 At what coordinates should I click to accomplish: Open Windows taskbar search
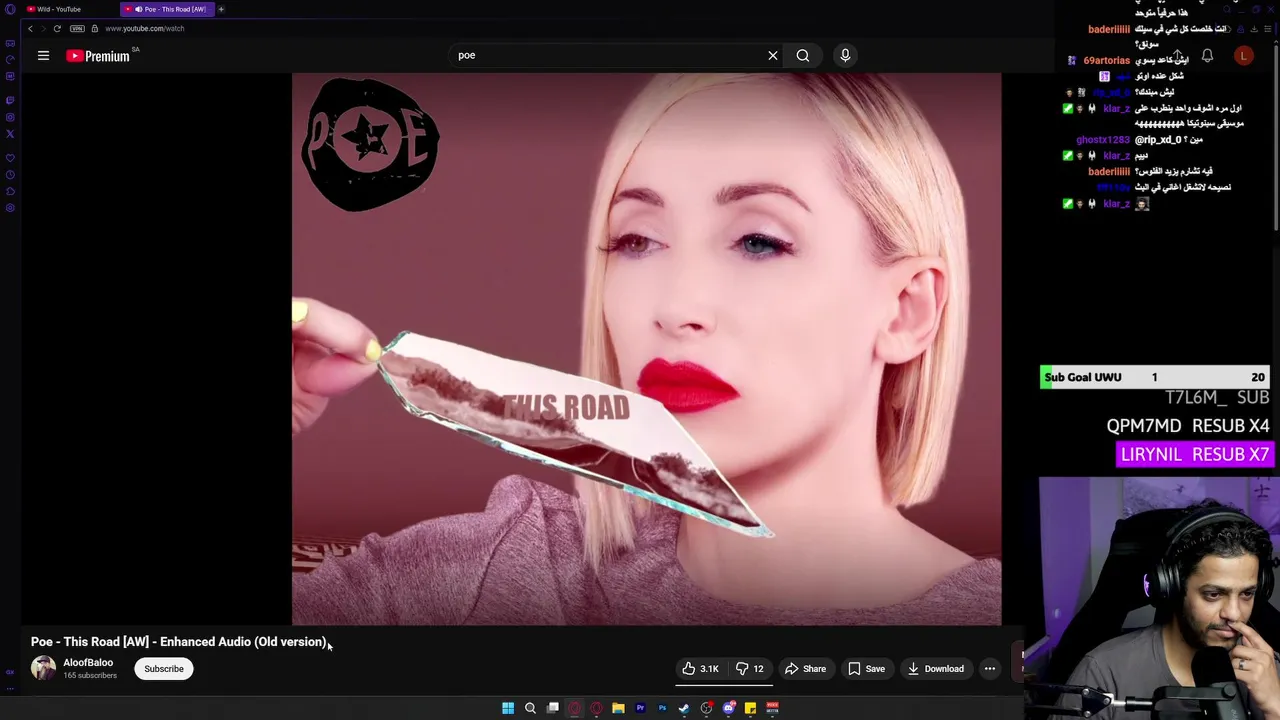(x=530, y=708)
